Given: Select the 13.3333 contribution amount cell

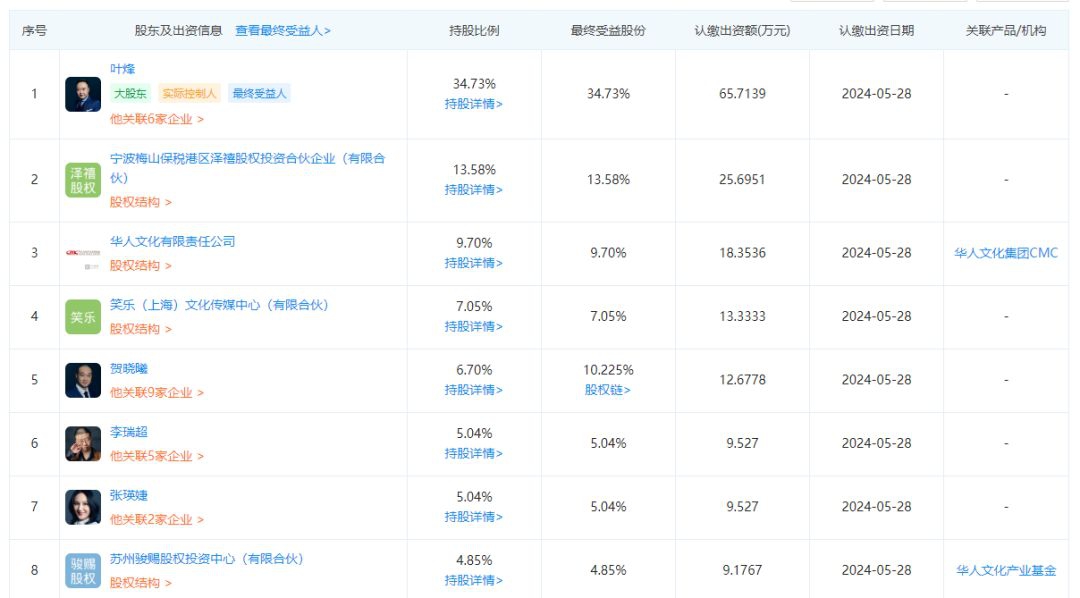Looking at the screenshot, I should 742,316.
